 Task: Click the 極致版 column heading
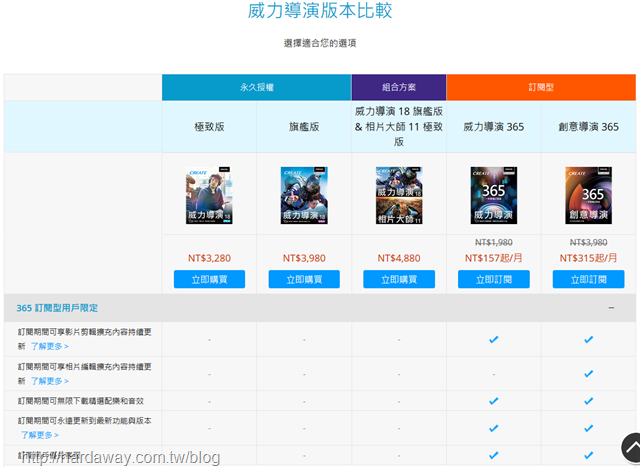click(x=209, y=127)
